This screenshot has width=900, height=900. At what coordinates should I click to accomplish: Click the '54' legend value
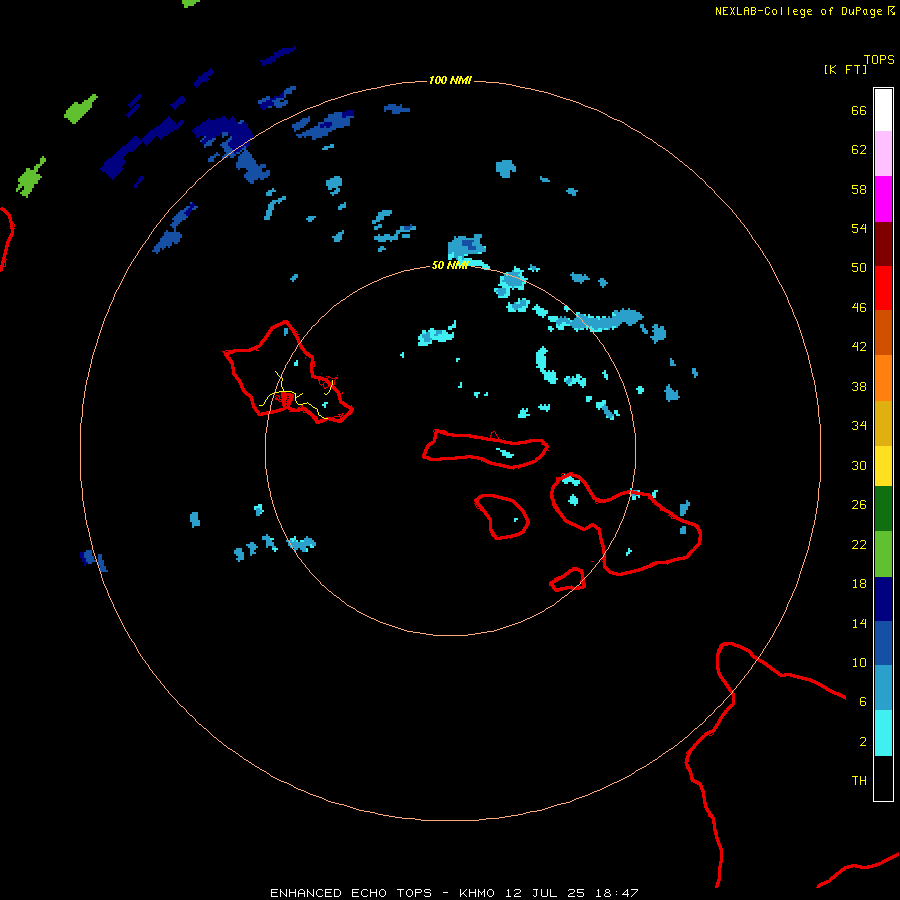859,228
